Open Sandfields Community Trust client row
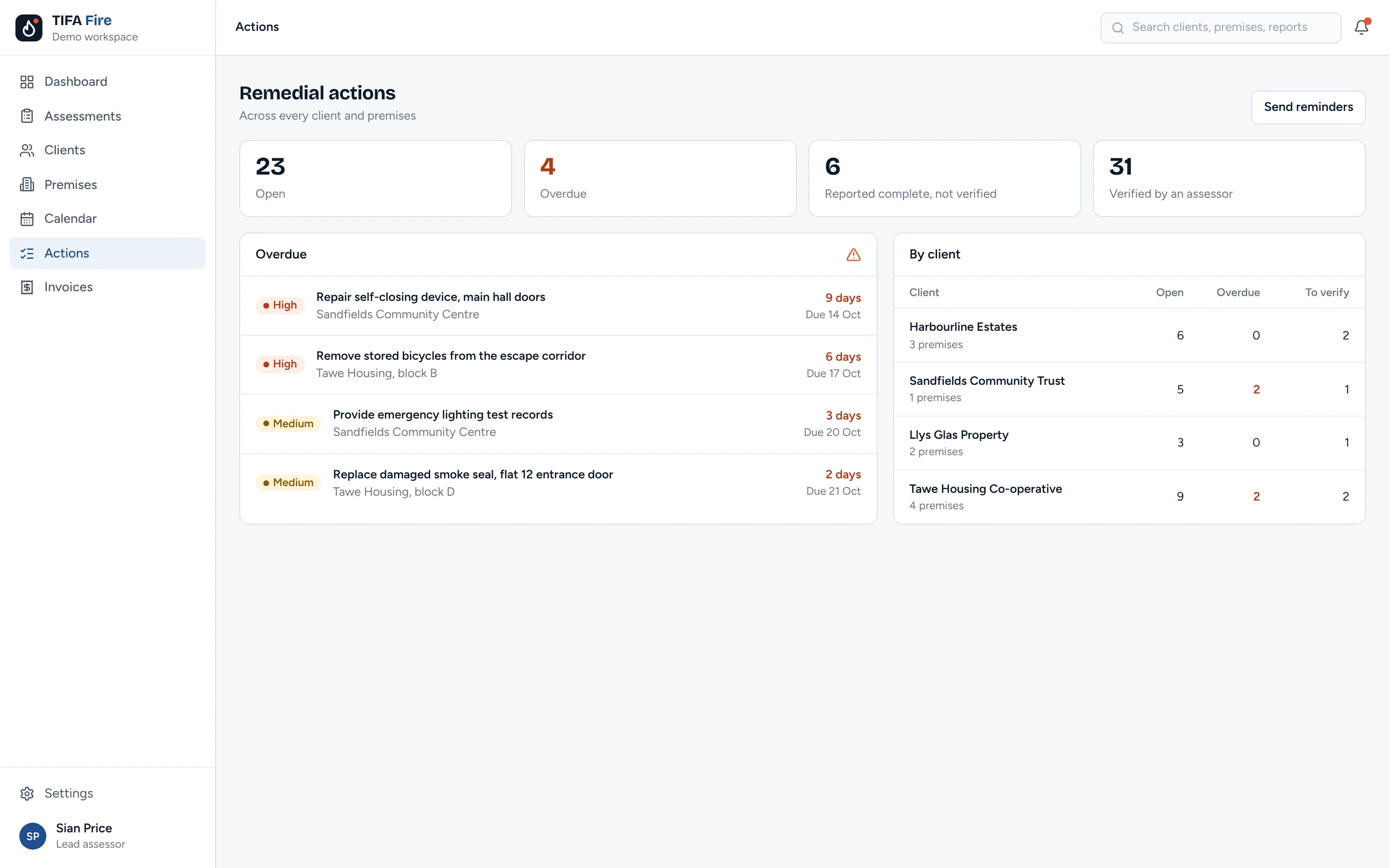 pos(1129,389)
